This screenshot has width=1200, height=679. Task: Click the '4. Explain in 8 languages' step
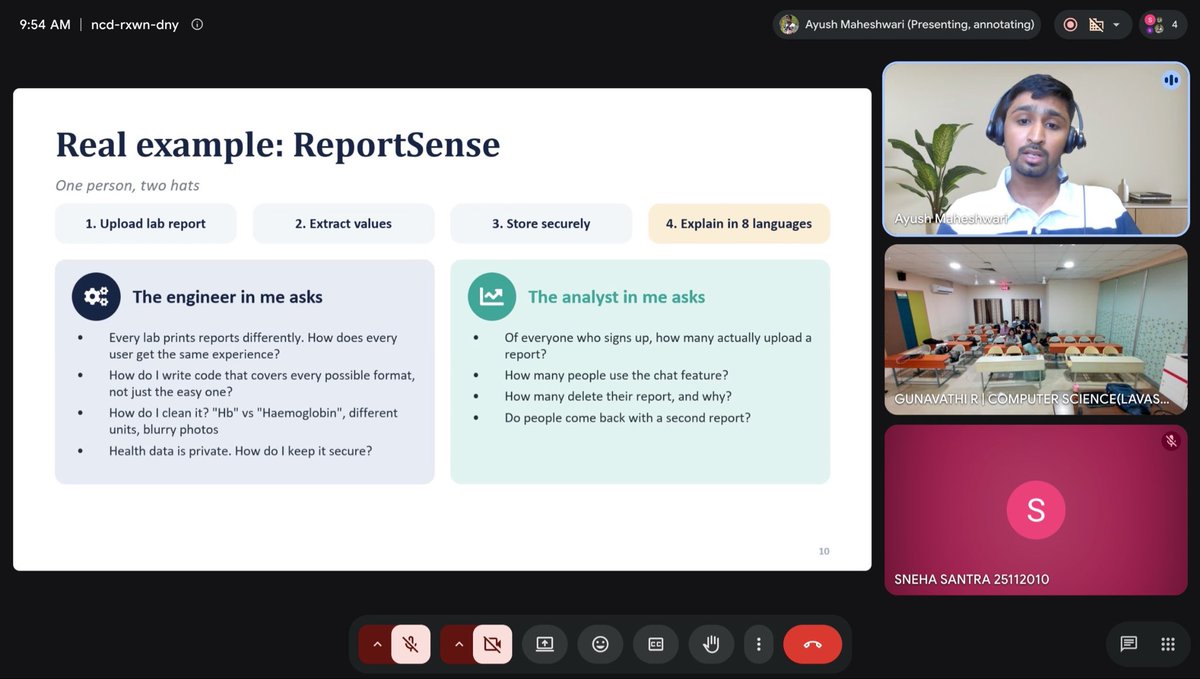click(739, 224)
